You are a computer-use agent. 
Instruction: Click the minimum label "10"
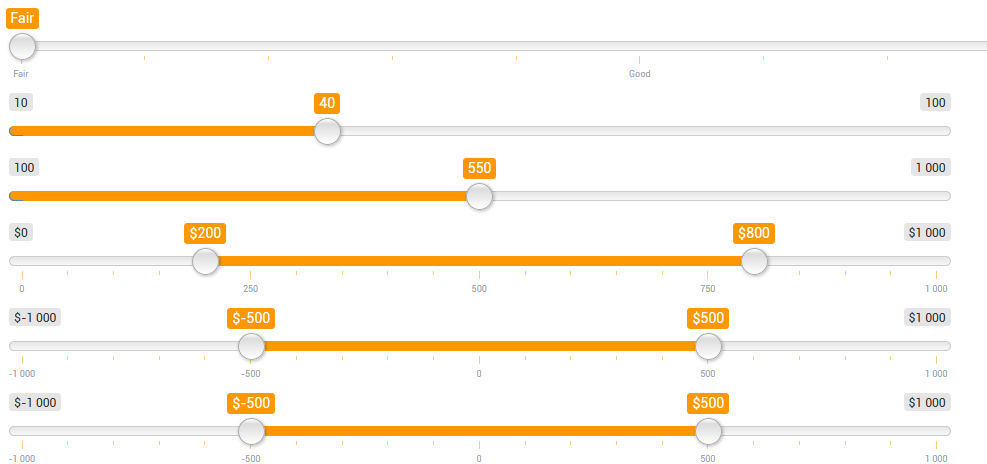22,103
